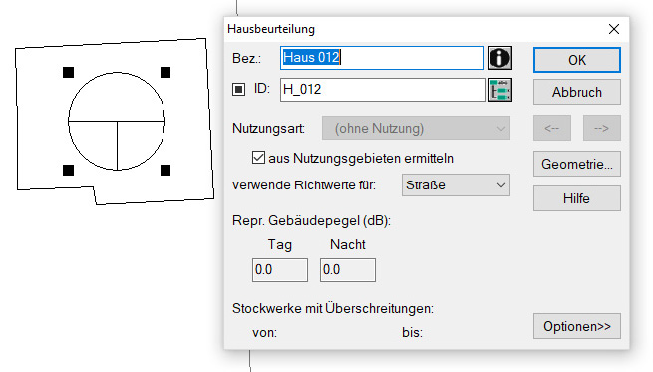Uncheck 'aus Nutzungsgebieten ermitteln'
This screenshot has height=372, width=653.
[x=258, y=158]
